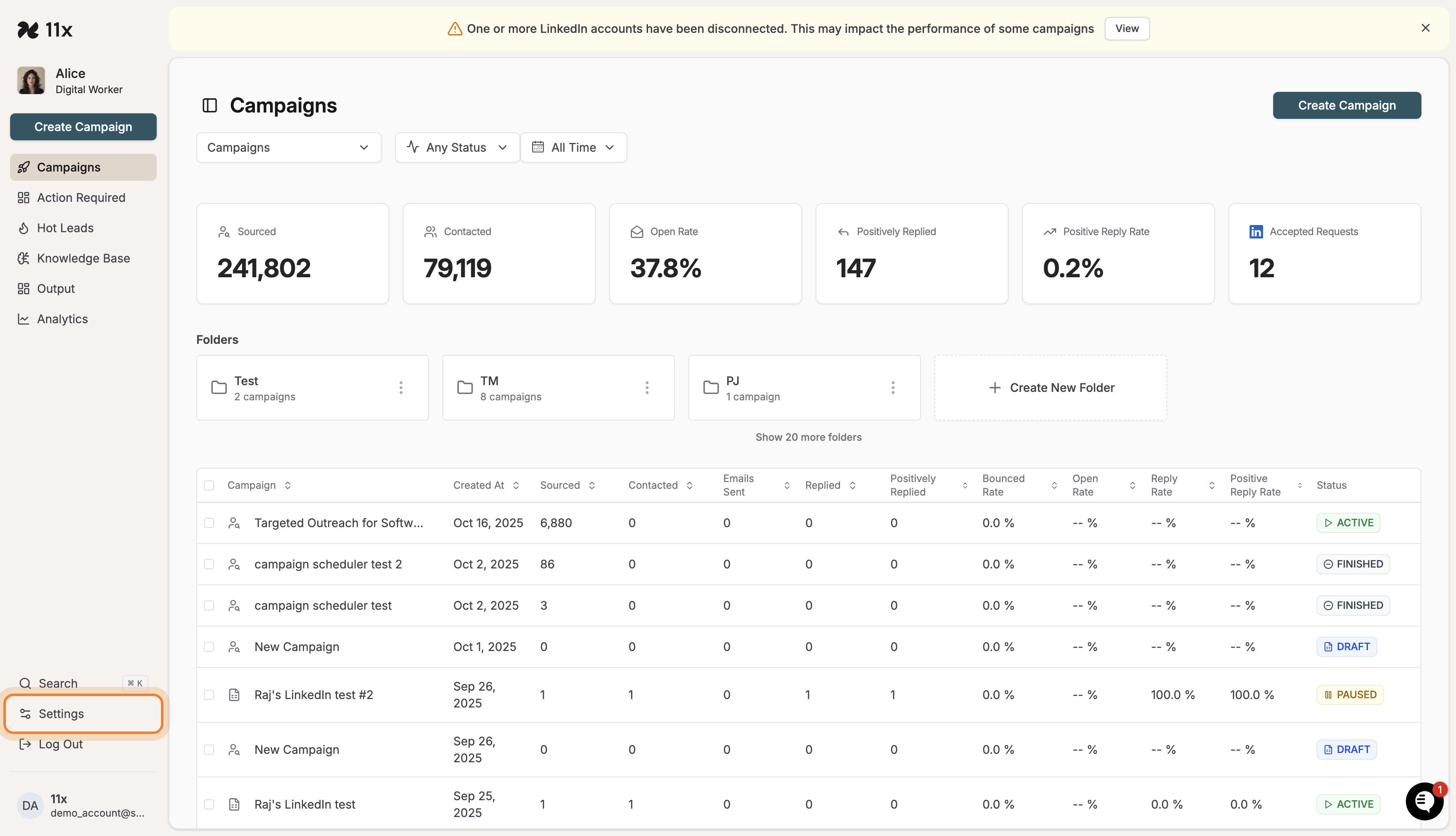Open the Output panel icon
The width and height of the screenshot is (1456, 836).
click(24, 288)
